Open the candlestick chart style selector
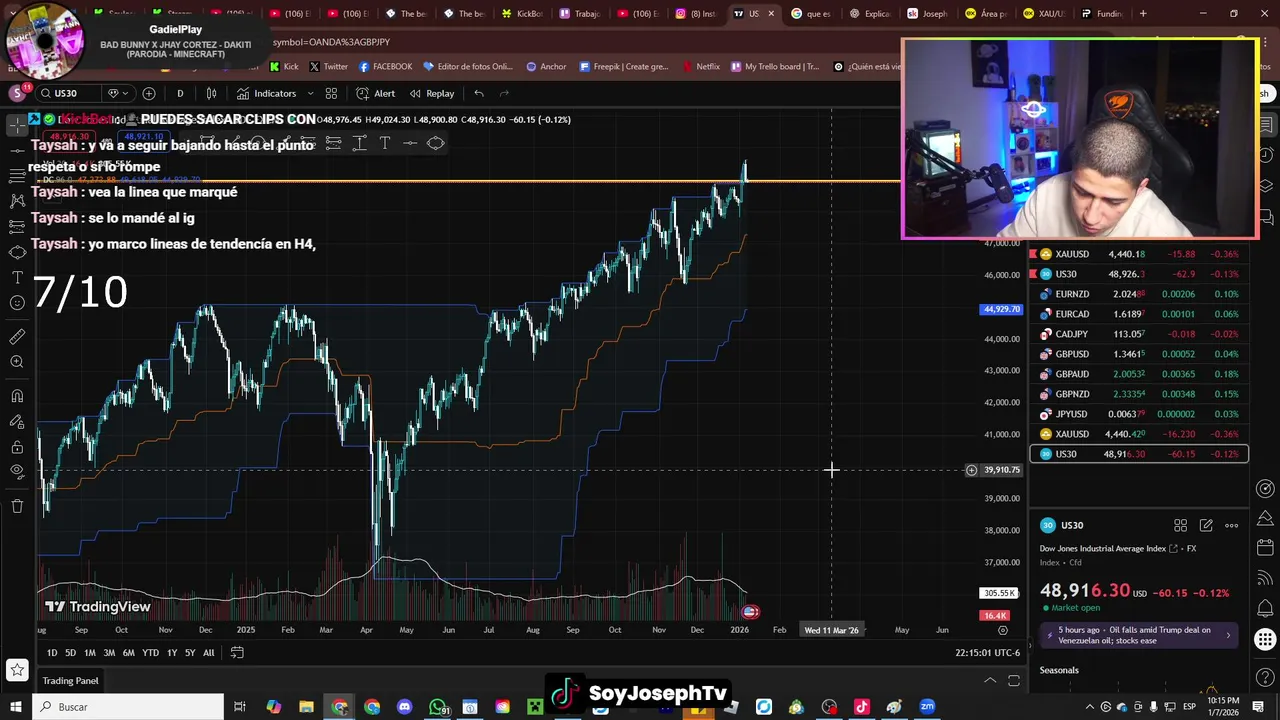Screen dimensions: 1280x720 coord(211,93)
